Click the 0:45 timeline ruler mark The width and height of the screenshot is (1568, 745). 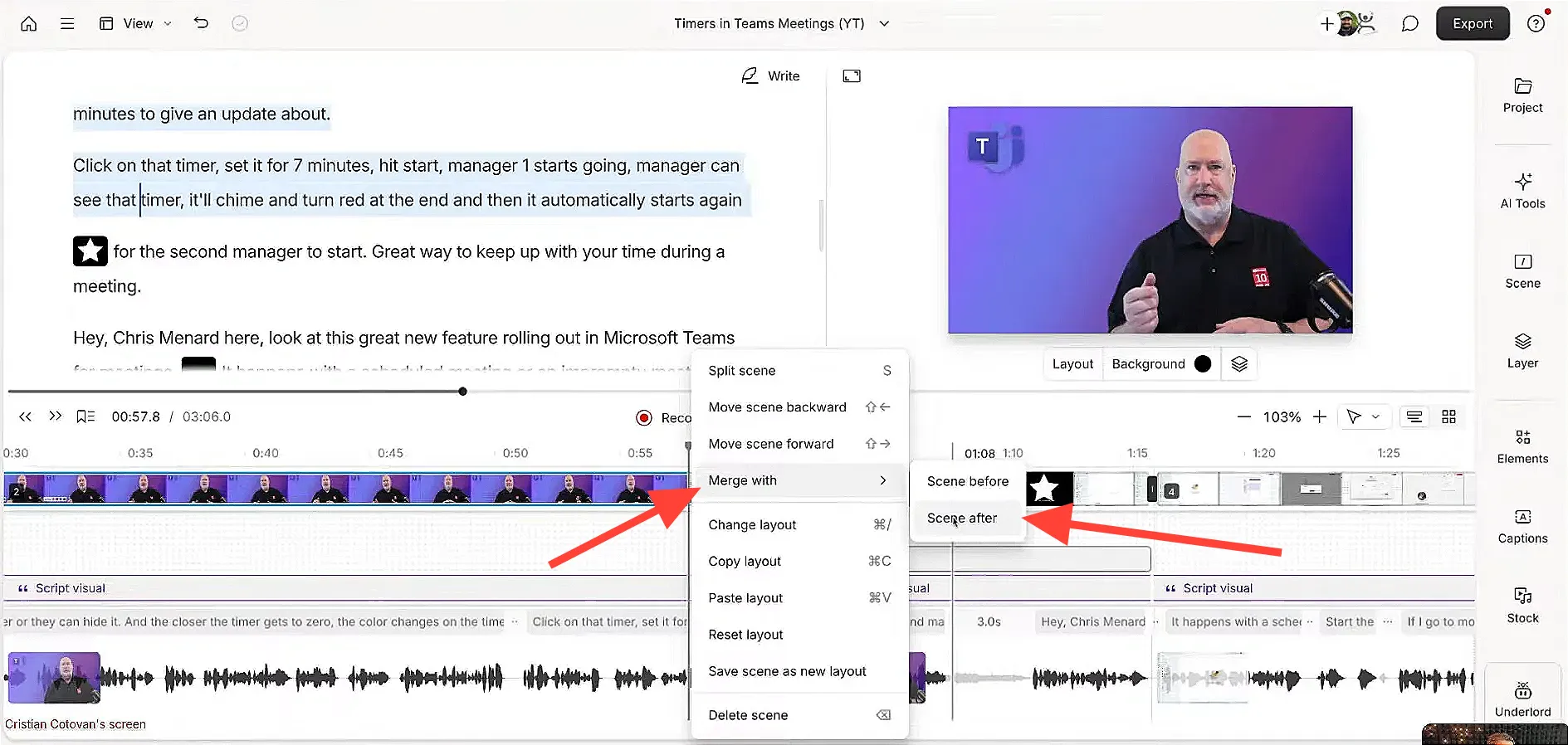tap(390, 453)
